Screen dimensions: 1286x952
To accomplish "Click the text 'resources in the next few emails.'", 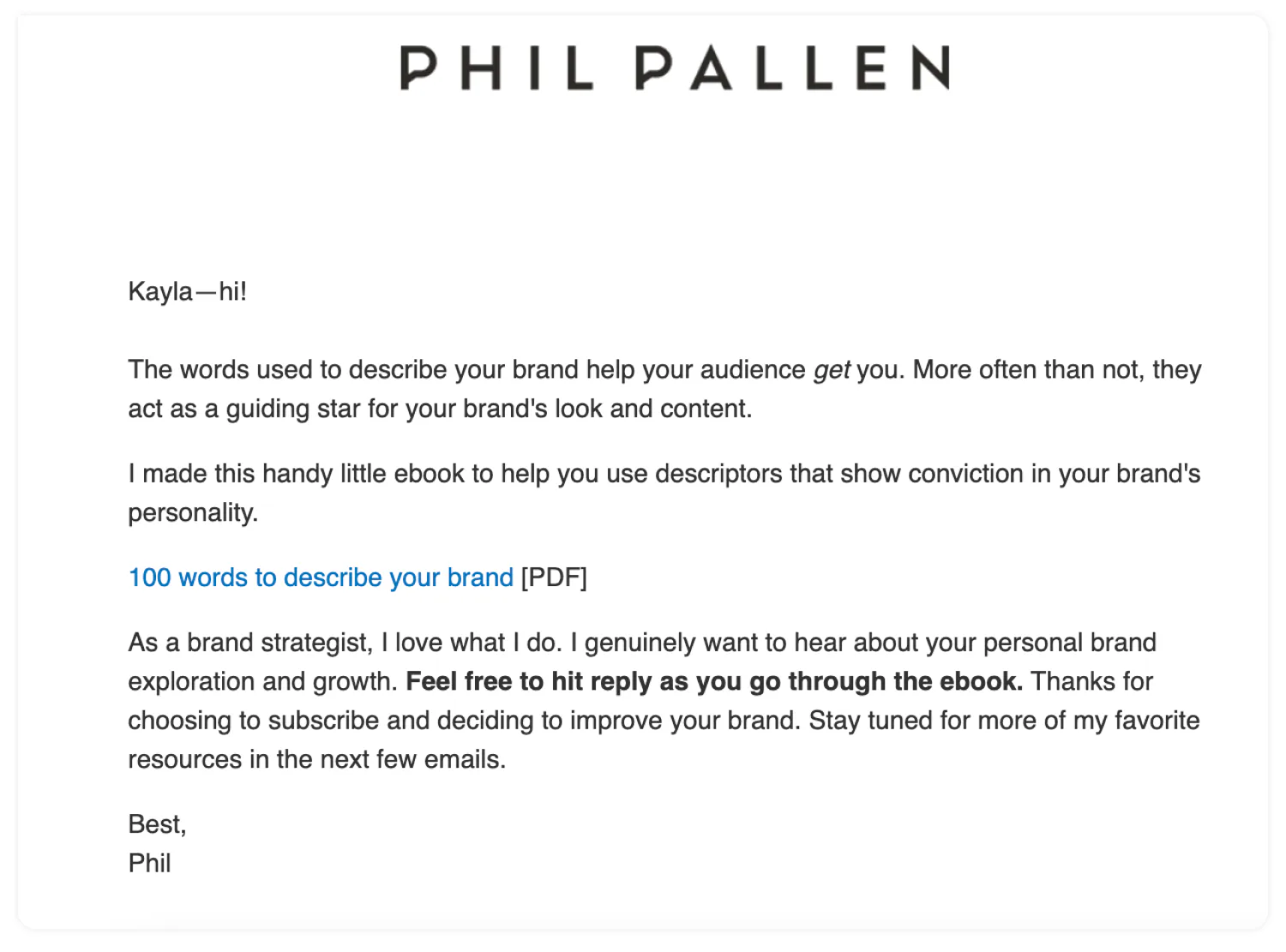I will pos(316,760).
